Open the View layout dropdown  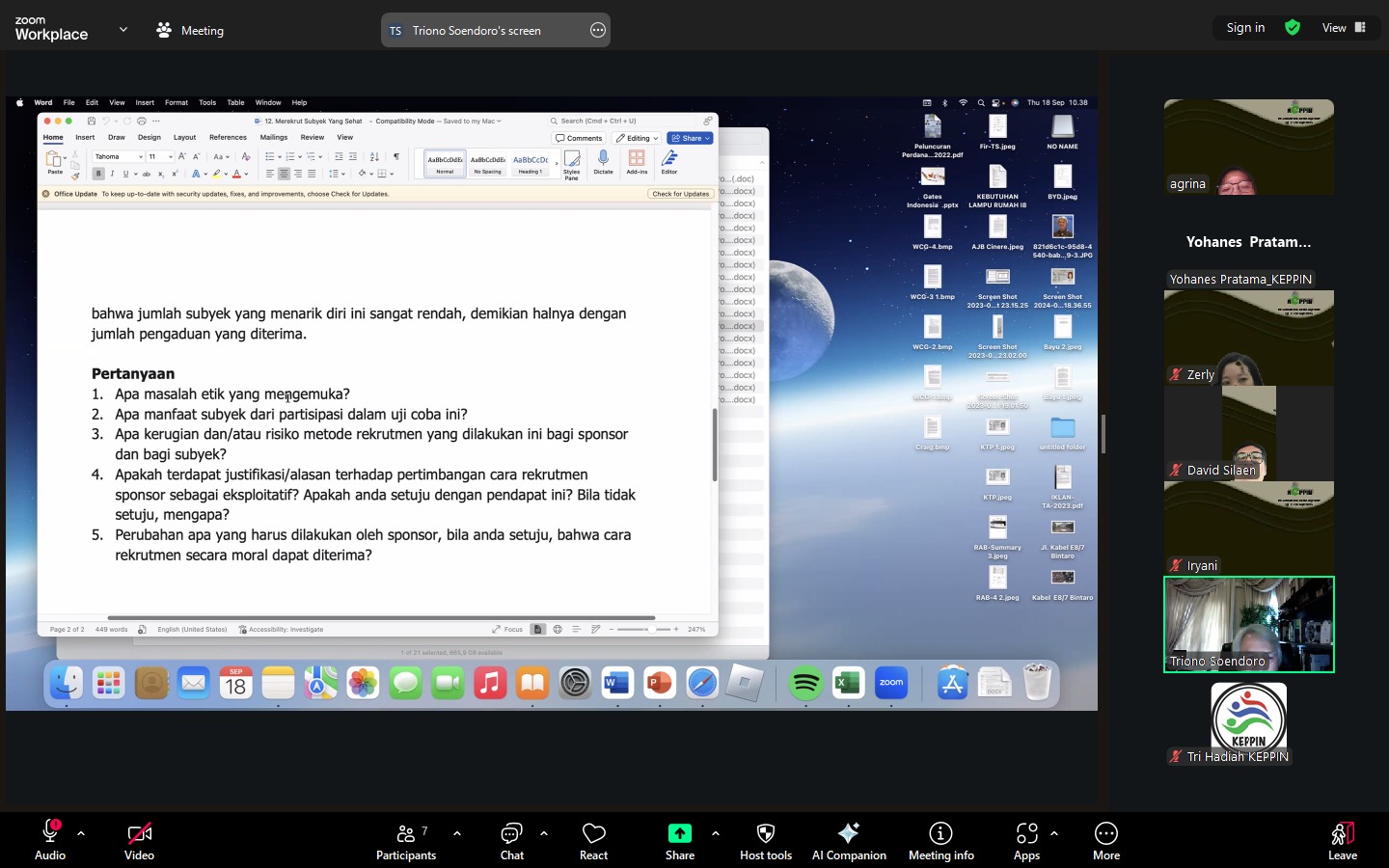(1344, 28)
